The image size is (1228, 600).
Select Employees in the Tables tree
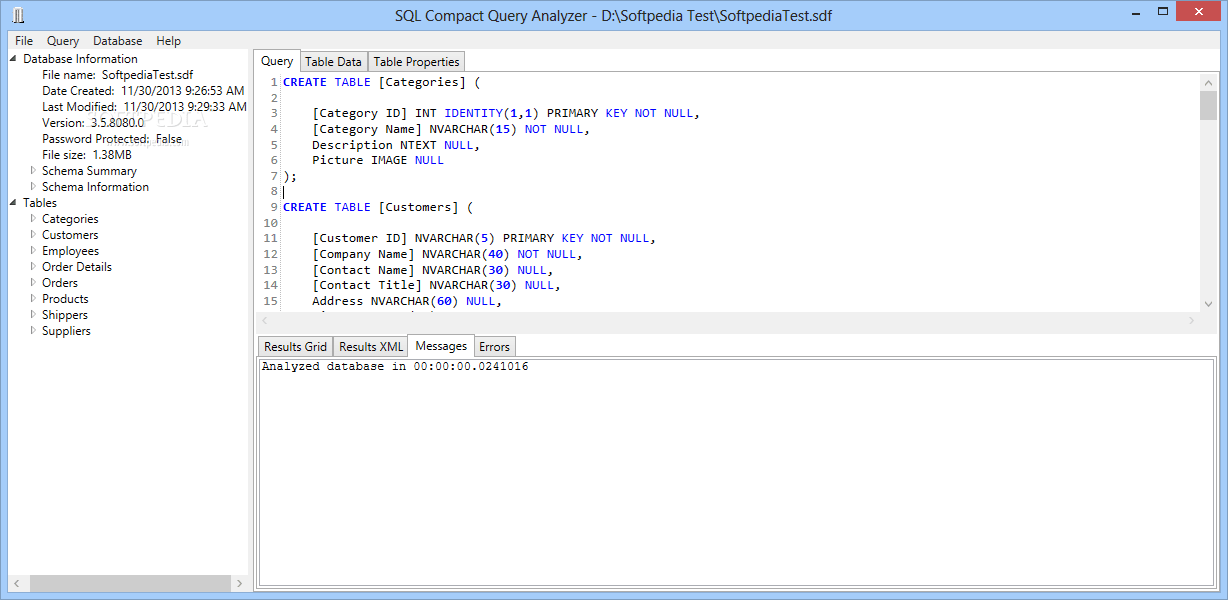coord(70,251)
